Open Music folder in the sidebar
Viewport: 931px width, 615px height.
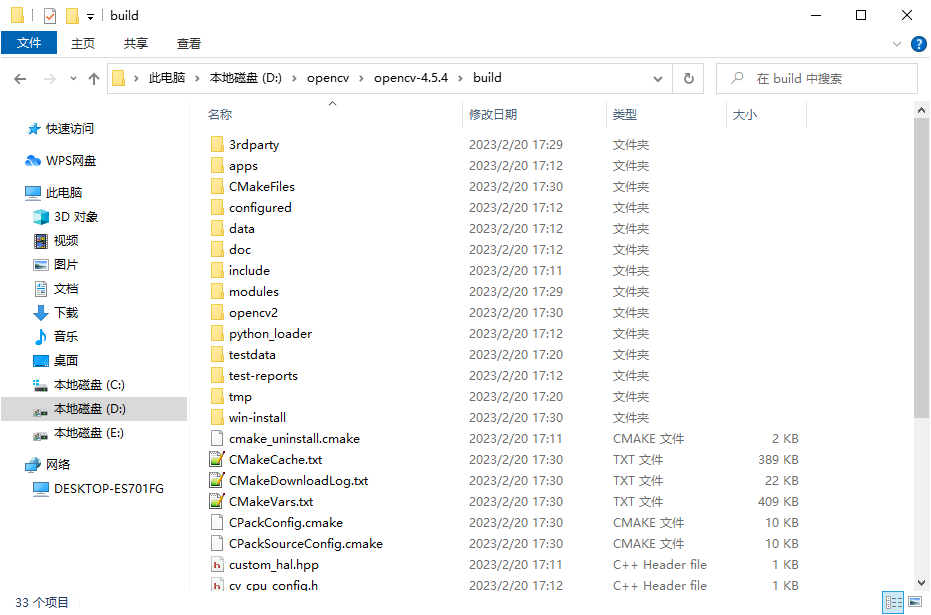[x=56, y=337]
